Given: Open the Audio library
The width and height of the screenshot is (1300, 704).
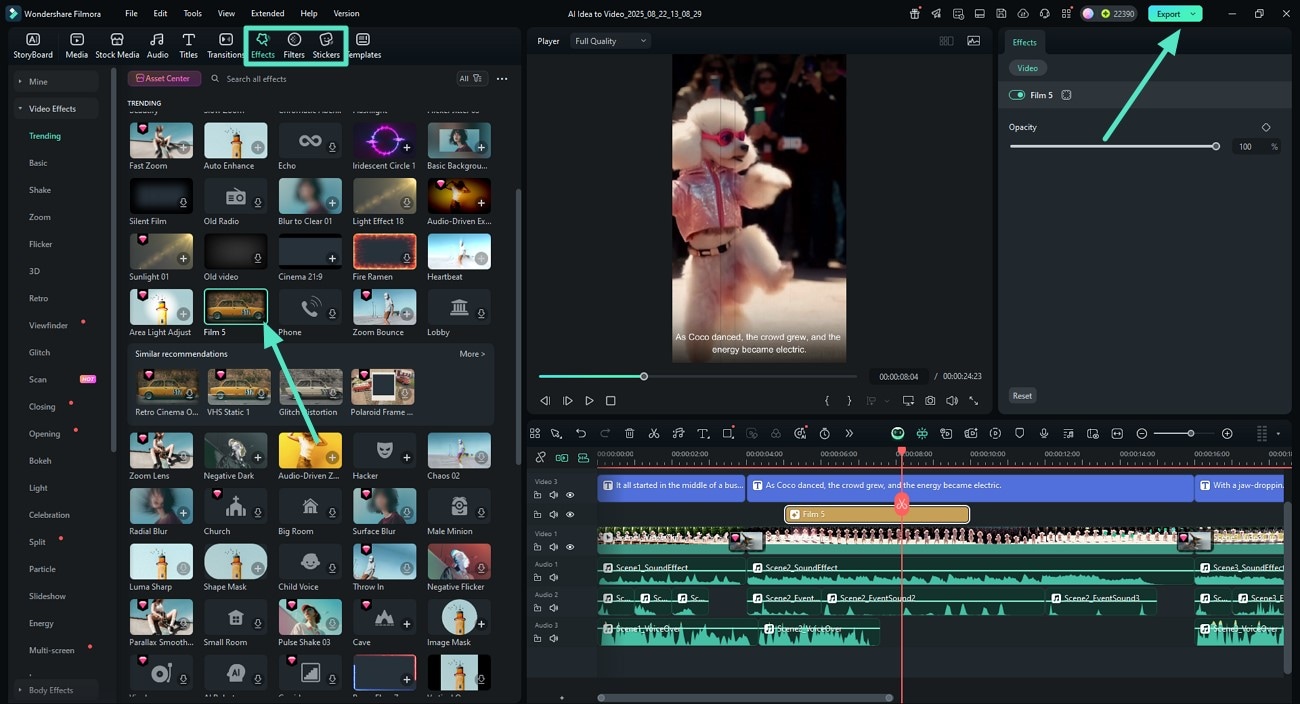Looking at the screenshot, I should [x=158, y=45].
